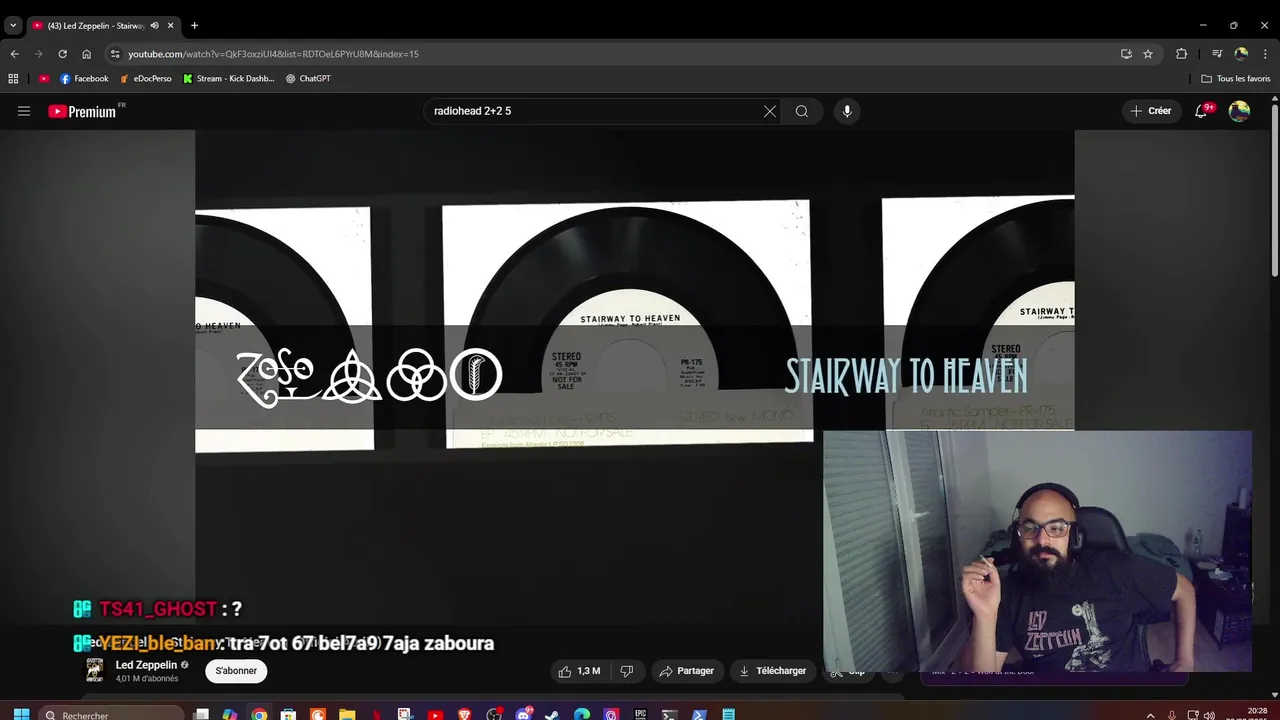Open Epic Games Launcher in the taskbar
The height and width of the screenshot is (720, 1280).
click(640, 714)
